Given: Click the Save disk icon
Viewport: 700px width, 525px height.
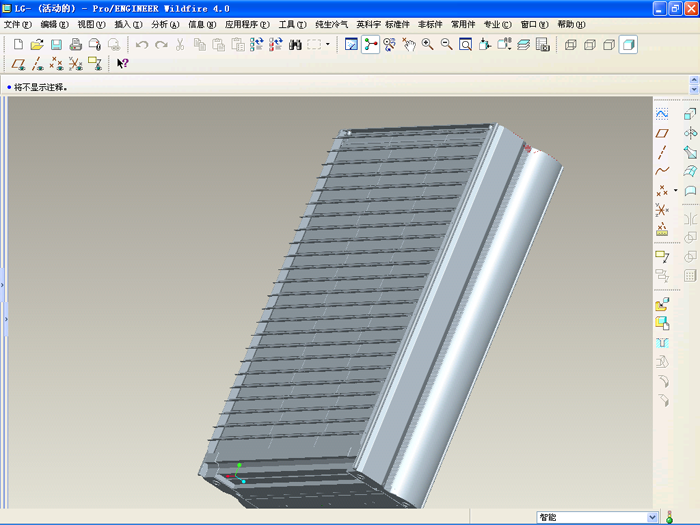Looking at the screenshot, I should (56, 44).
